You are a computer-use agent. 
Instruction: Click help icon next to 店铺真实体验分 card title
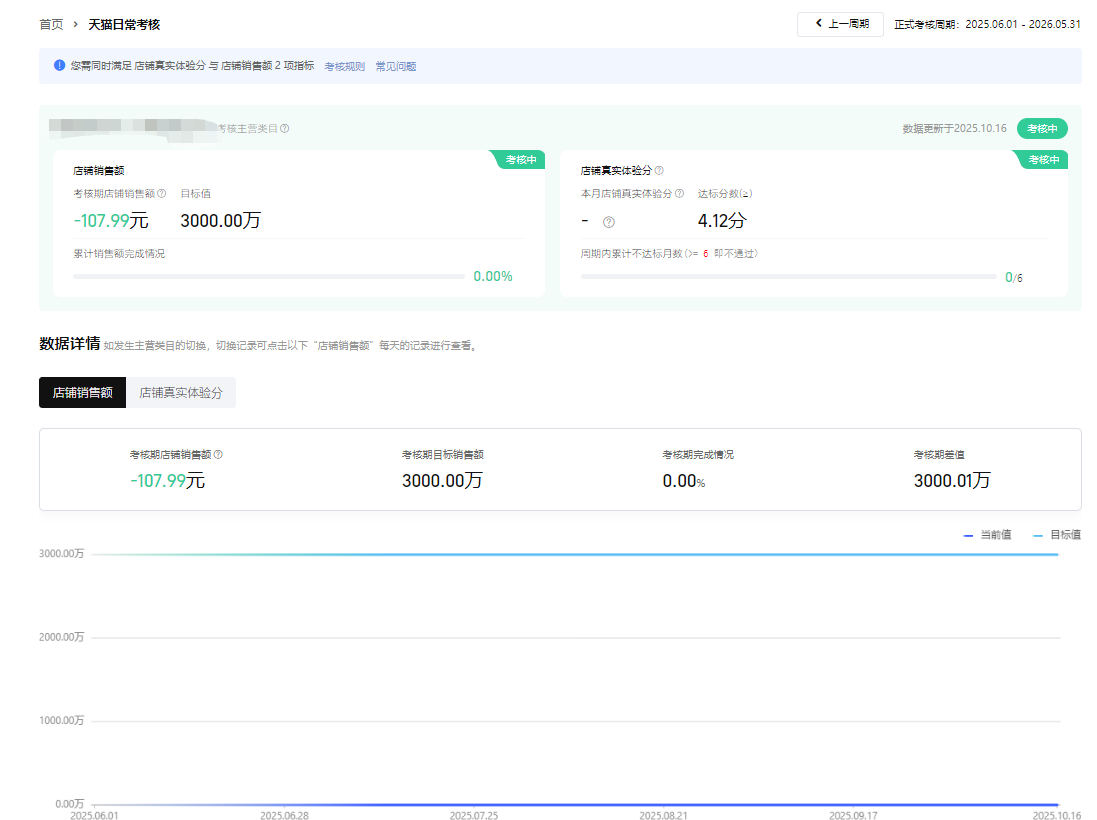[x=659, y=171]
